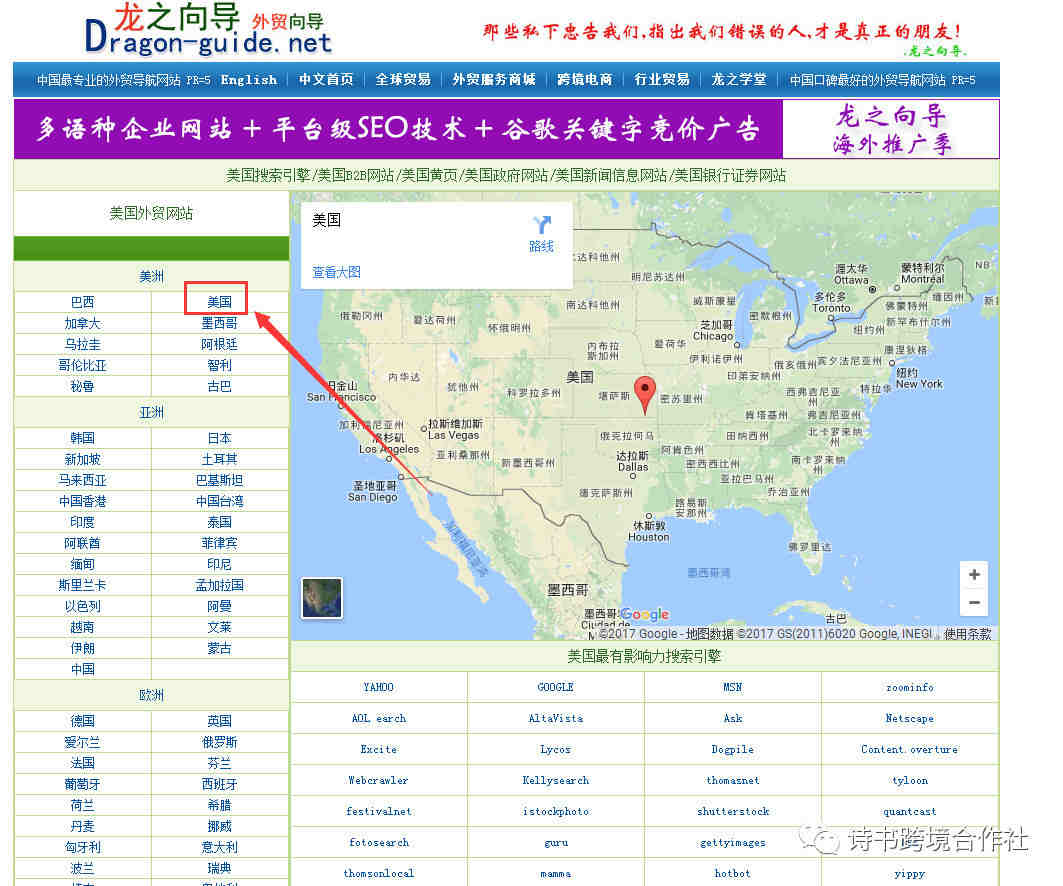The height and width of the screenshot is (886, 1063).
Task: Open the Dogpile link
Action: pos(733,749)
